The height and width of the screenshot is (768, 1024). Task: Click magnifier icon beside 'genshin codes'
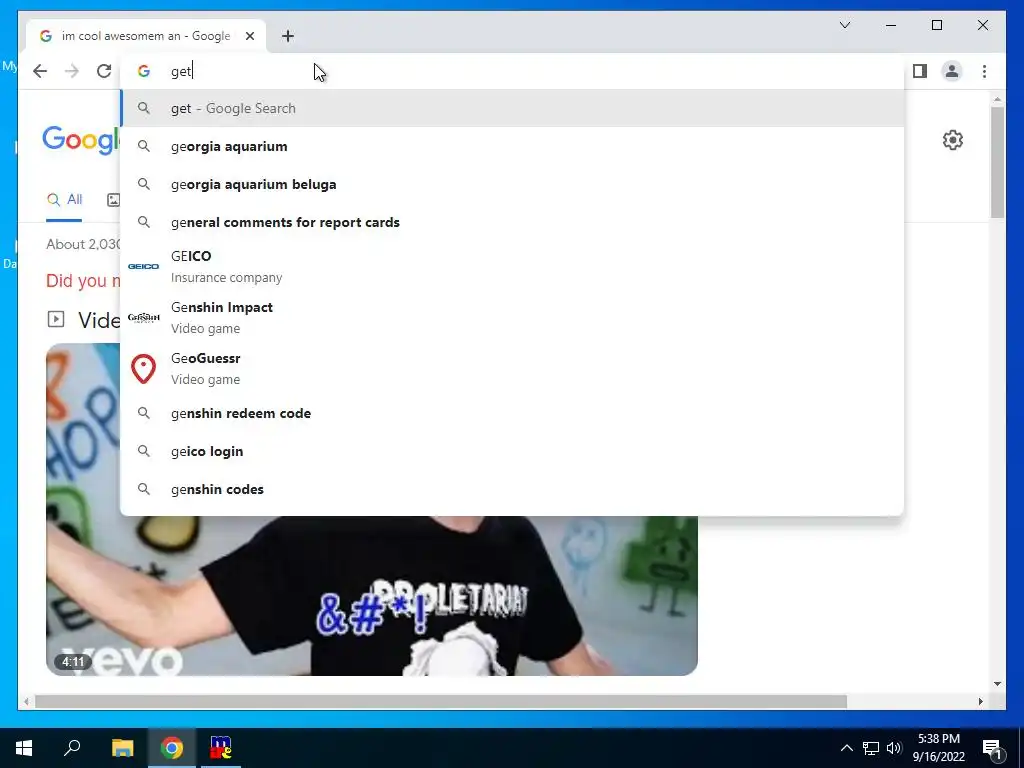[144, 489]
